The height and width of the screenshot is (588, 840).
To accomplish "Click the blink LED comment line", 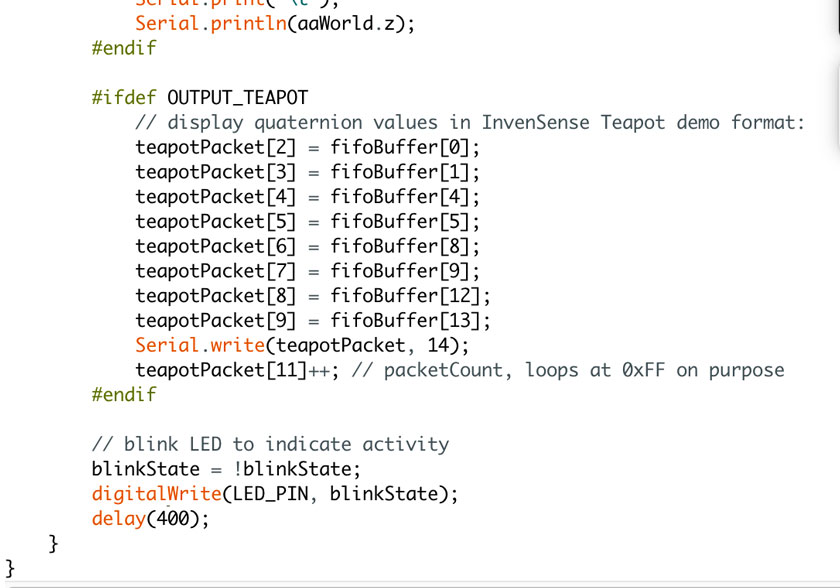I will point(271,444).
